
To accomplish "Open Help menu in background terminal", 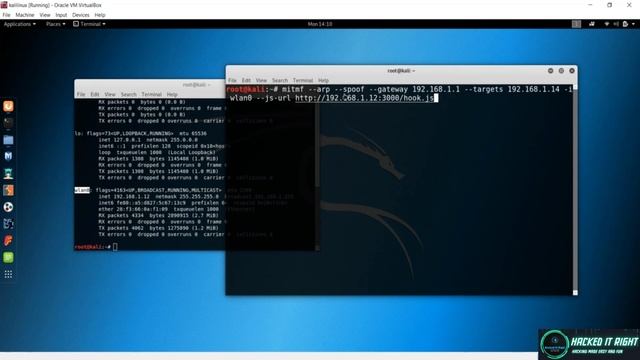I will [x=172, y=94].
